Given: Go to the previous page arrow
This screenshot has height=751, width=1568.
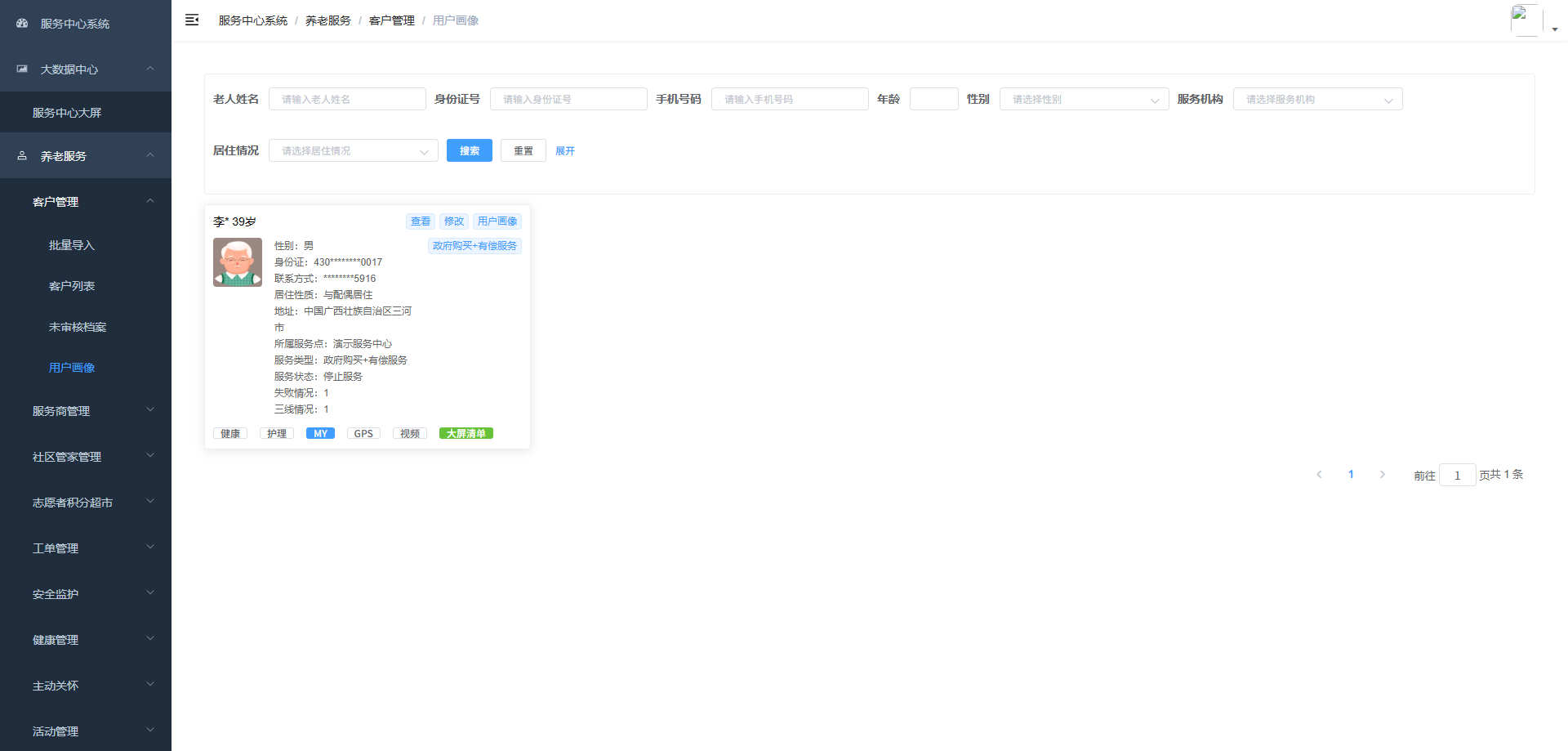Looking at the screenshot, I should [x=1319, y=474].
